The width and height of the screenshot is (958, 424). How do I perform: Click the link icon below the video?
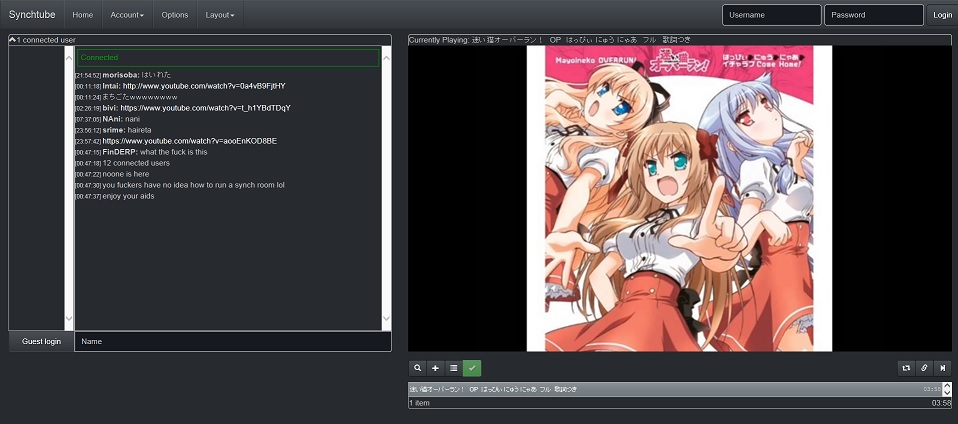click(x=924, y=368)
